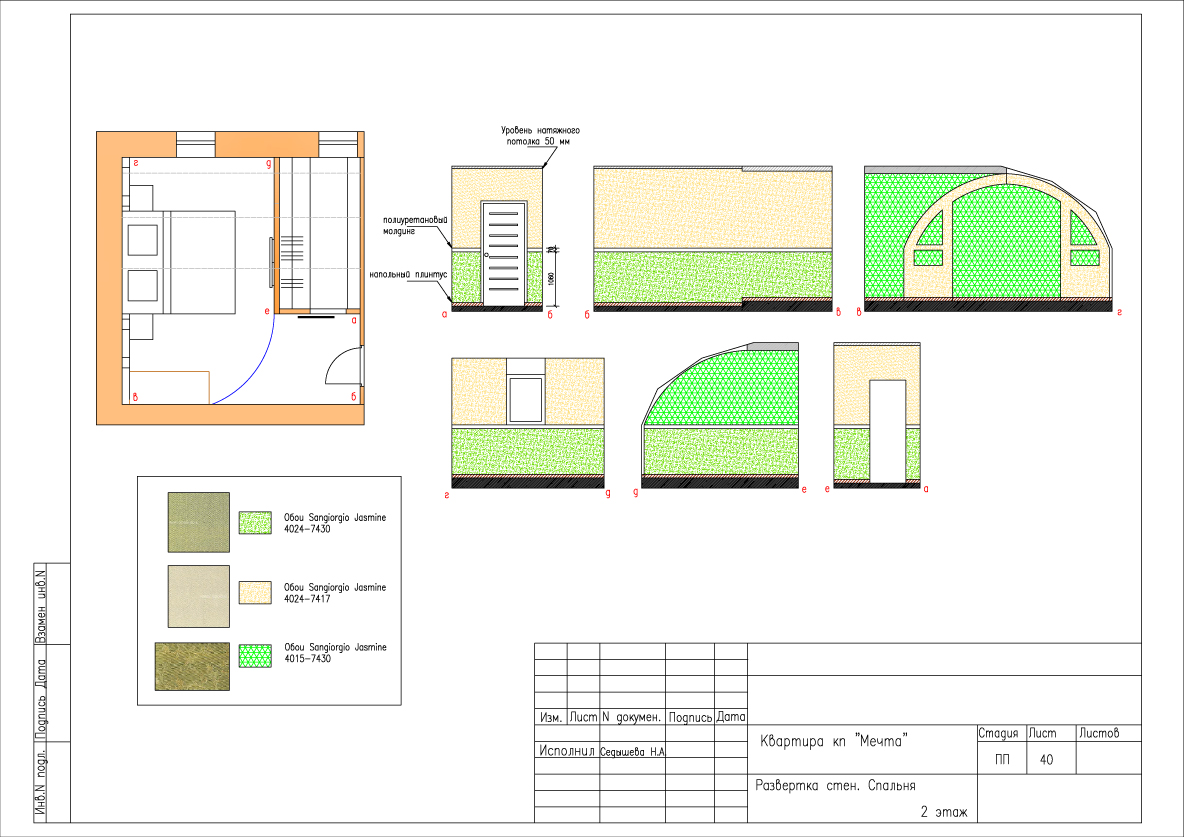Click legend text 'Обои Sangiorgio Jasmine 4024-7417'

(335, 592)
